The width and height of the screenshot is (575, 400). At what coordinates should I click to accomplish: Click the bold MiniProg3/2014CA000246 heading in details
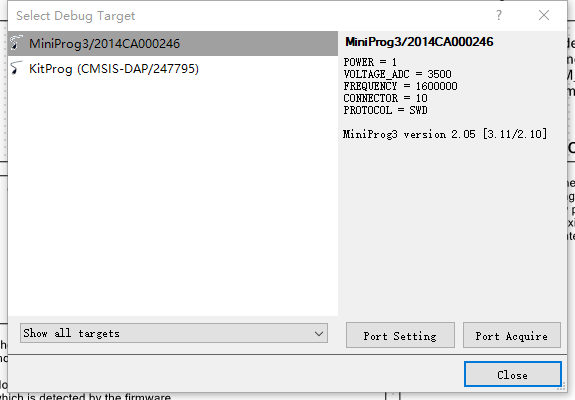[419, 42]
